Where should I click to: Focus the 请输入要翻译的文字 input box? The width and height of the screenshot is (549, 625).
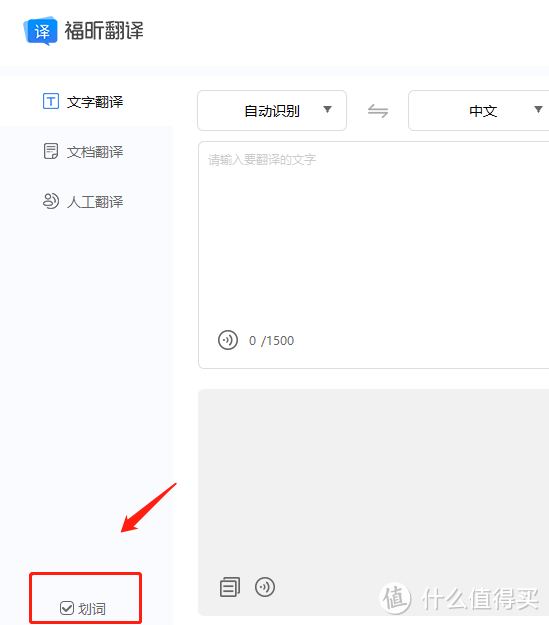pos(374,235)
